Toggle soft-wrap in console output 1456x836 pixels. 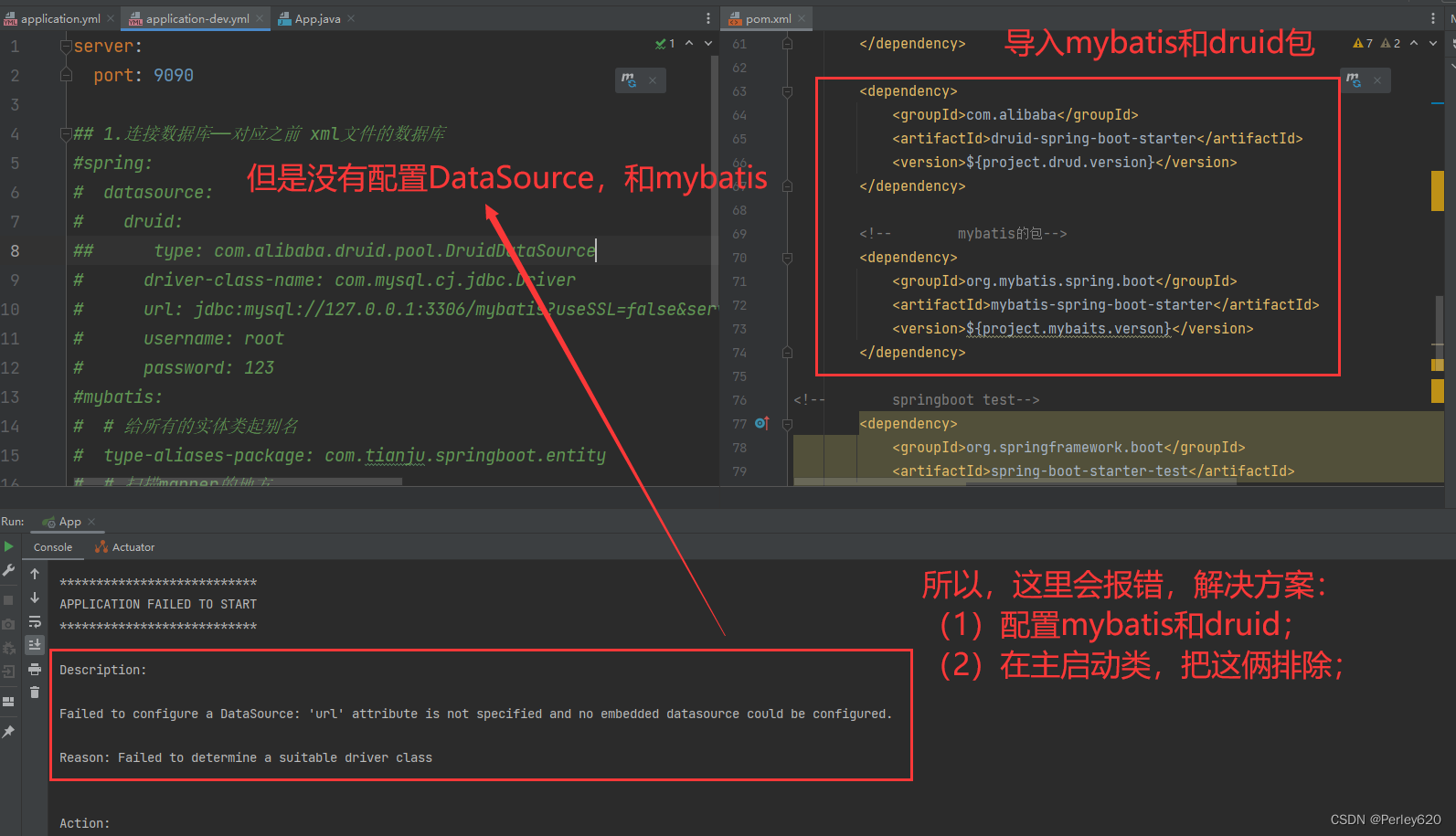pos(35,621)
